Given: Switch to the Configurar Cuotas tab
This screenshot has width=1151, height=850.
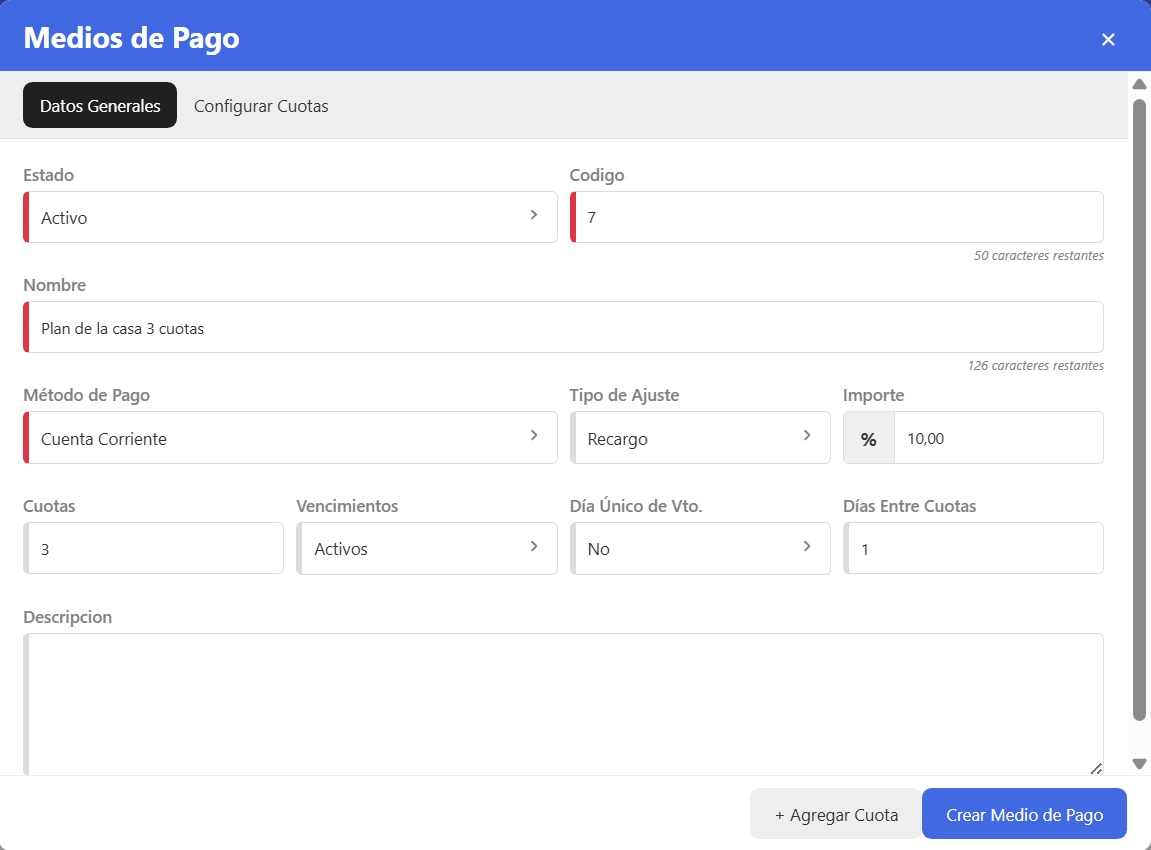Looking at the screenshot, I should point(261,106).
